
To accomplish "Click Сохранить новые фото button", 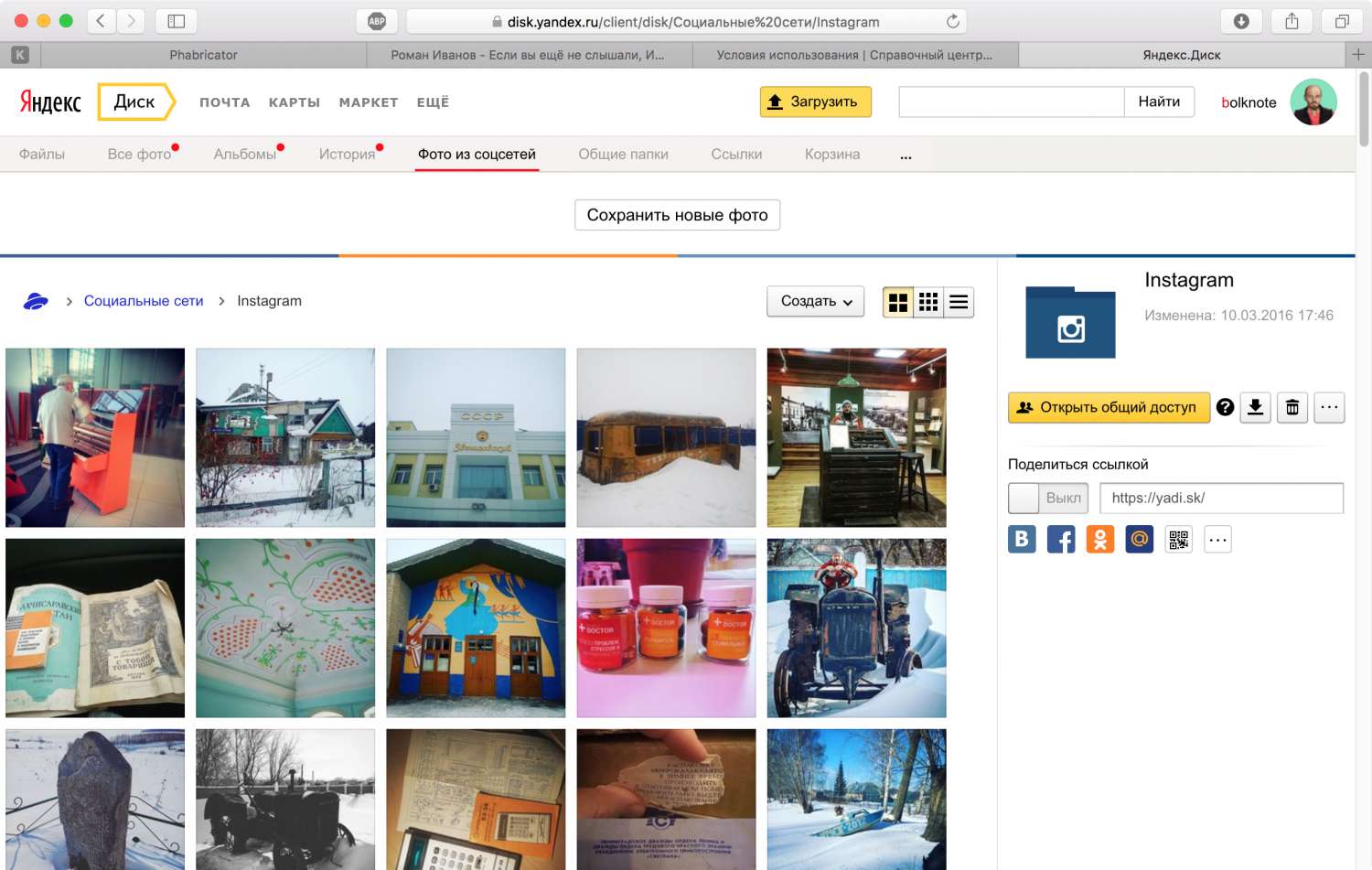I will (678, 215).
